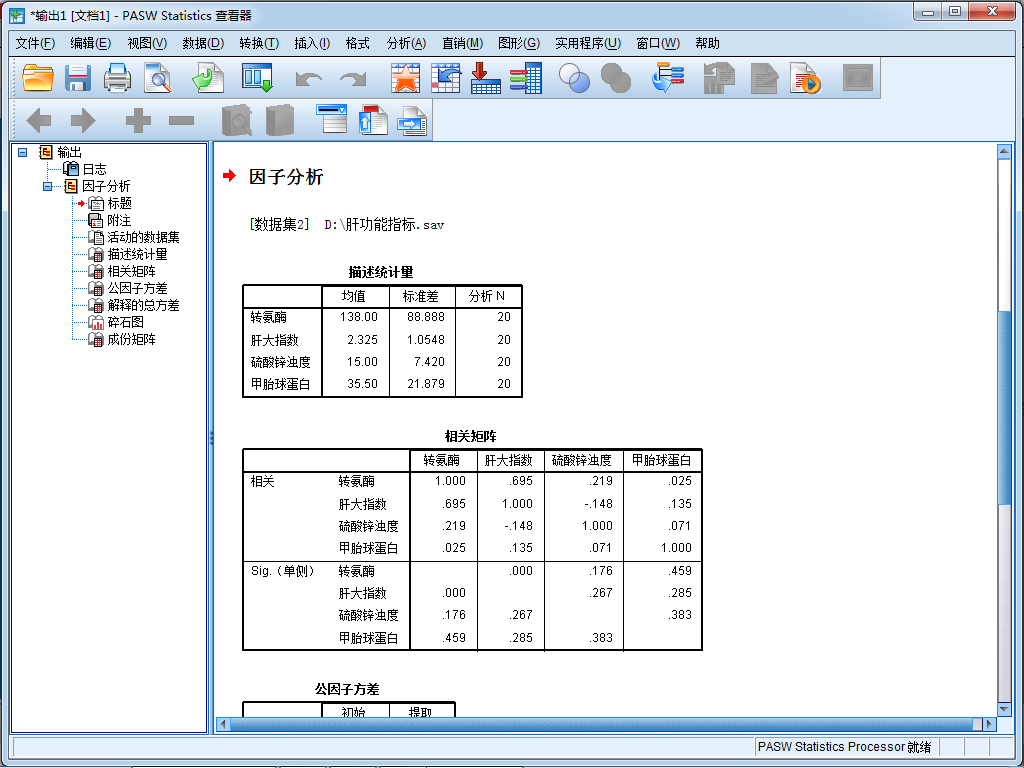
Task: Click the Export output icon
Action: point(208,78)
